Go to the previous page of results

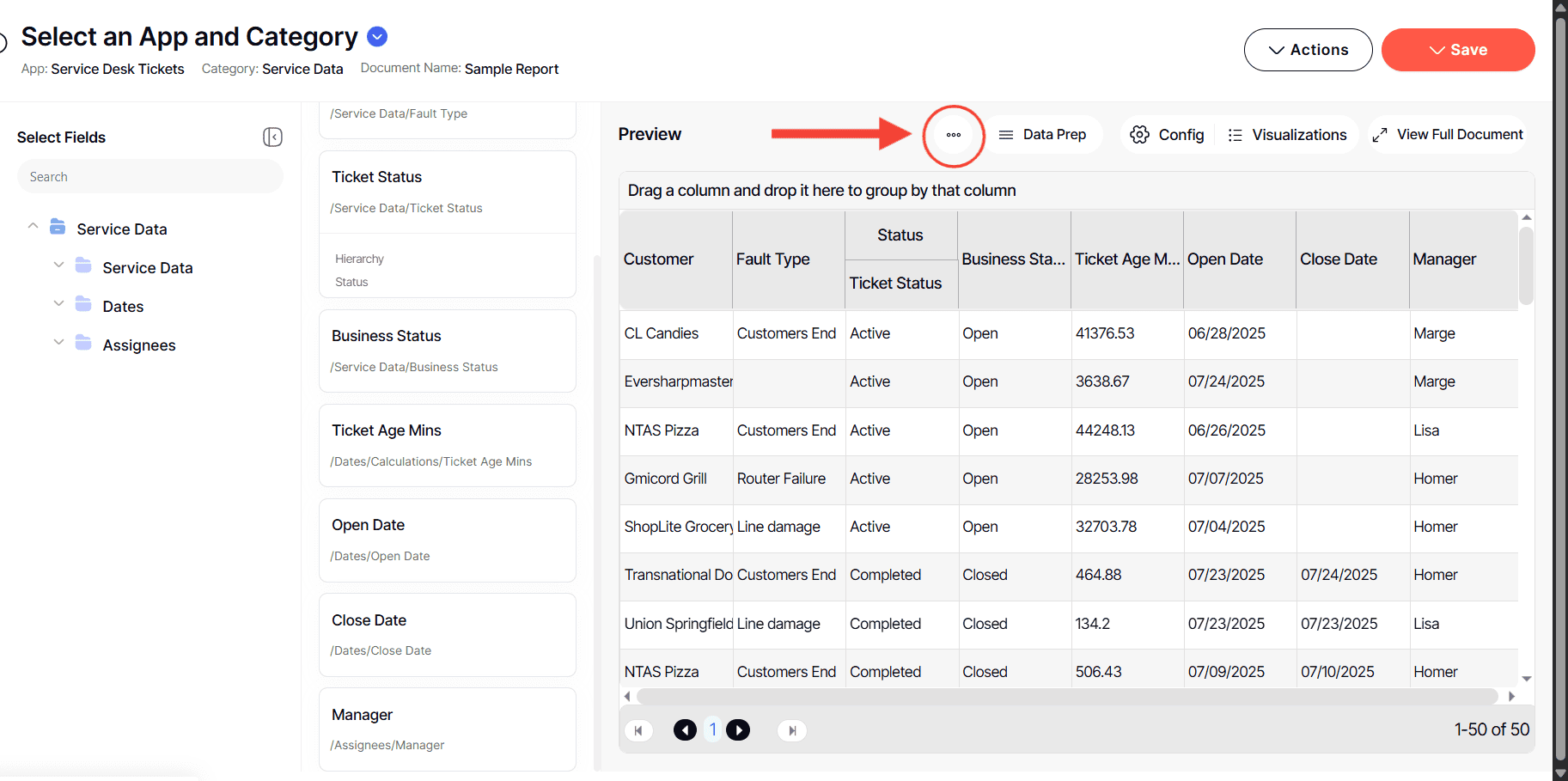[685, 730]
